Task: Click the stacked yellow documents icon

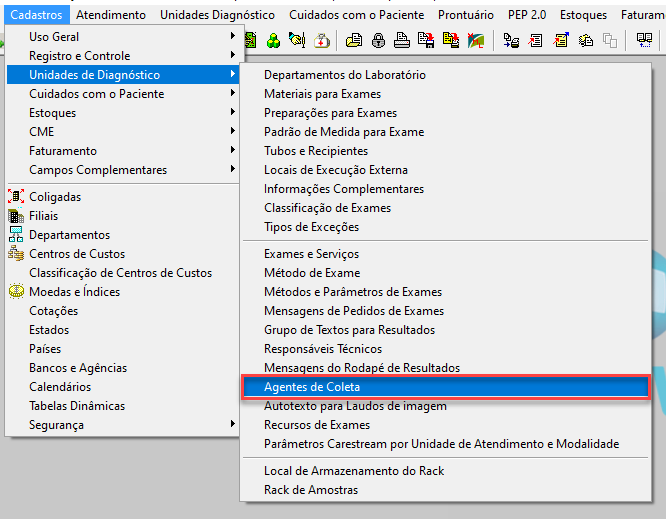Action: [586, 41]
